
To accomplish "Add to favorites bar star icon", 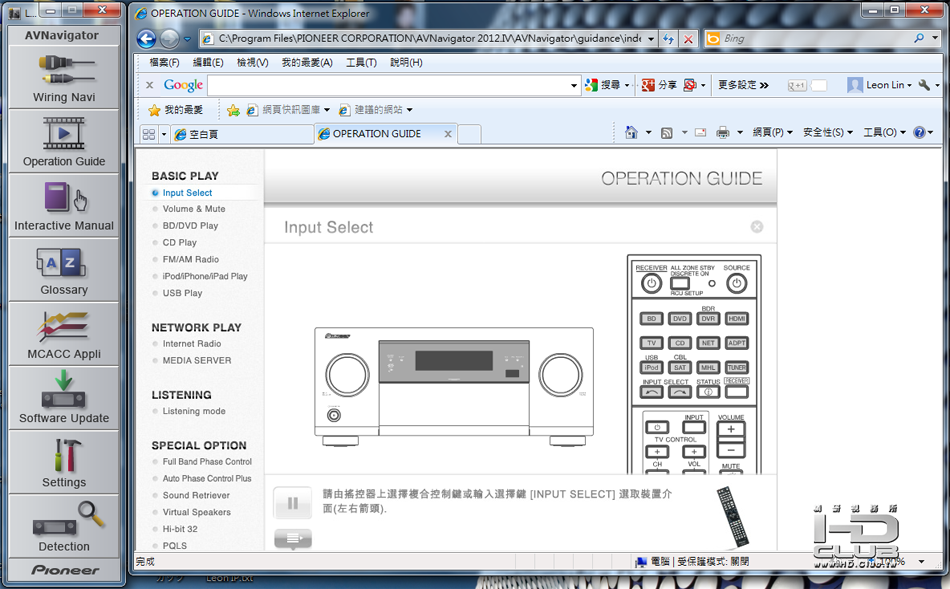I will [233, 110].
